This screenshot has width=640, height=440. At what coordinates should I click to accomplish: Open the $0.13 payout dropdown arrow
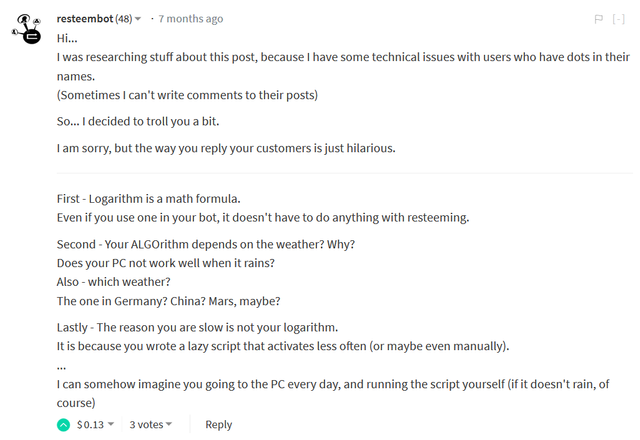click(x=111, y=424)
